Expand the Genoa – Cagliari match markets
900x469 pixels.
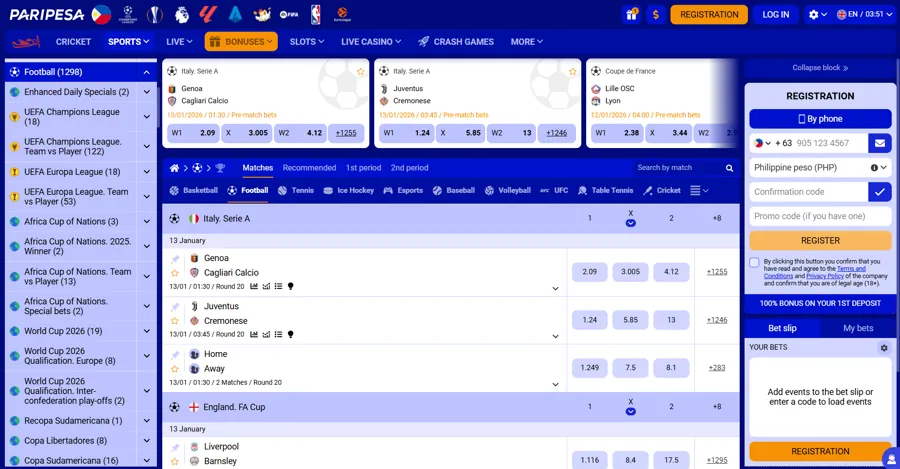point(555,288)
